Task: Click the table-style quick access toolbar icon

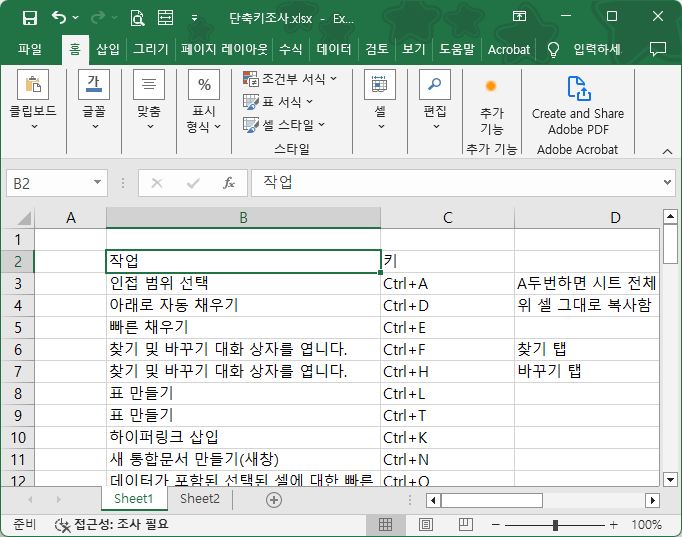Action: point(165,18)
